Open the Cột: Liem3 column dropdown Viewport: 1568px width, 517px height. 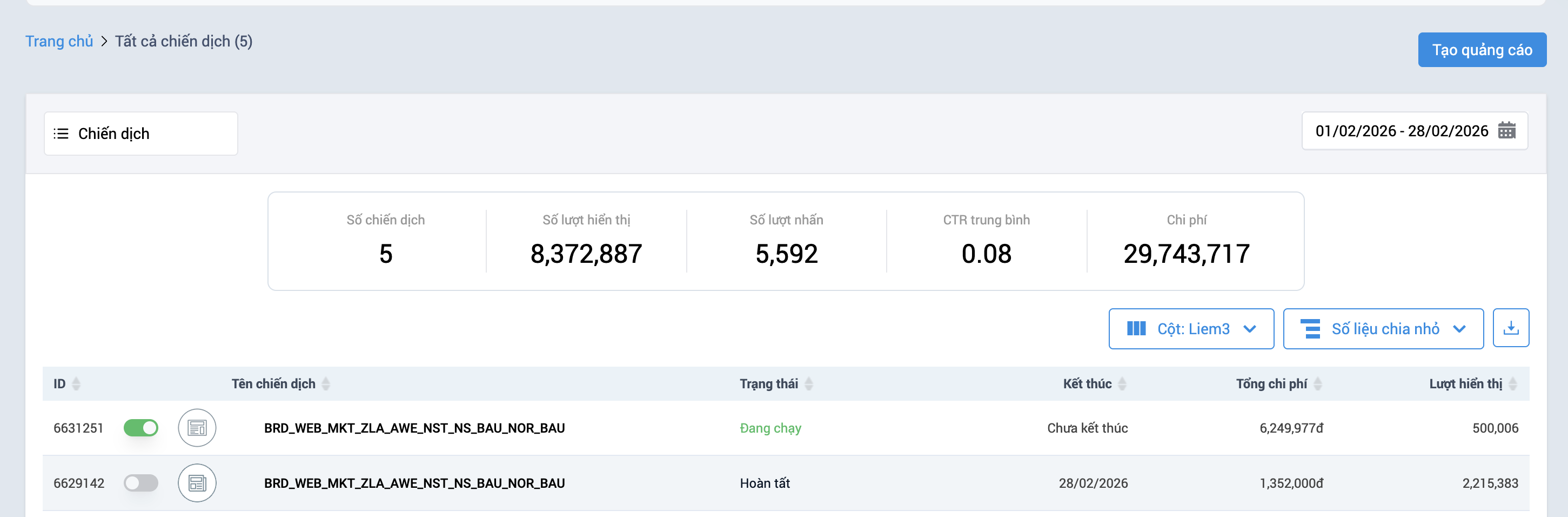pos(1191,329)
